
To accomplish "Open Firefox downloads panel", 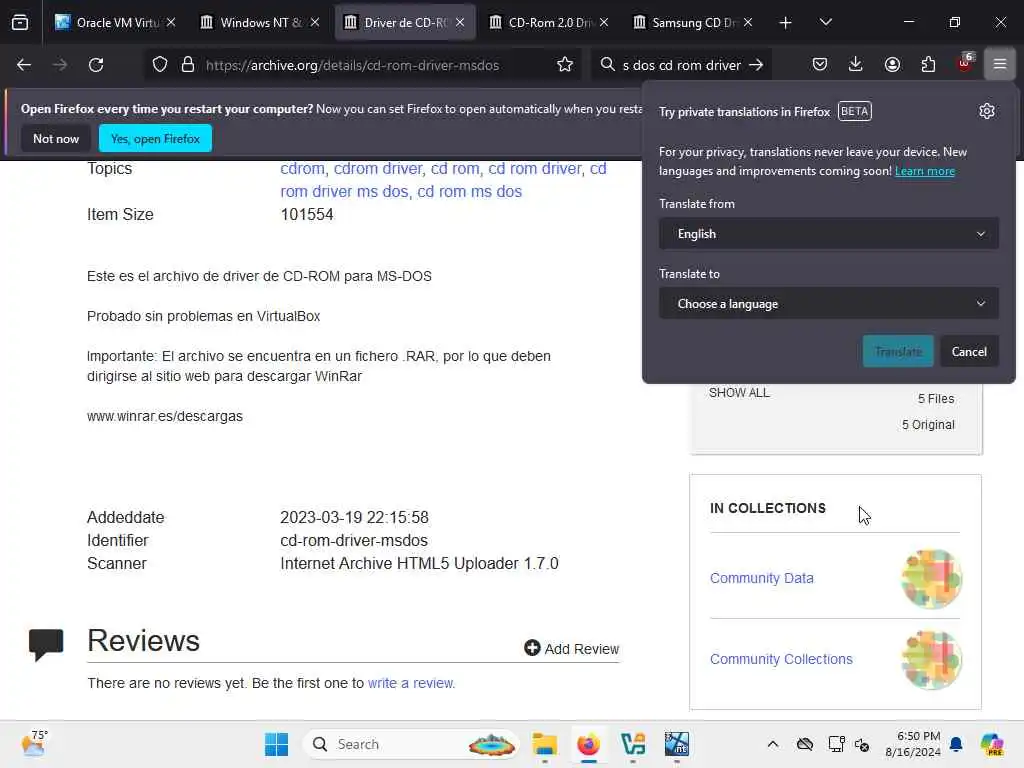I will pyautogui.click(x=856, y=64).
